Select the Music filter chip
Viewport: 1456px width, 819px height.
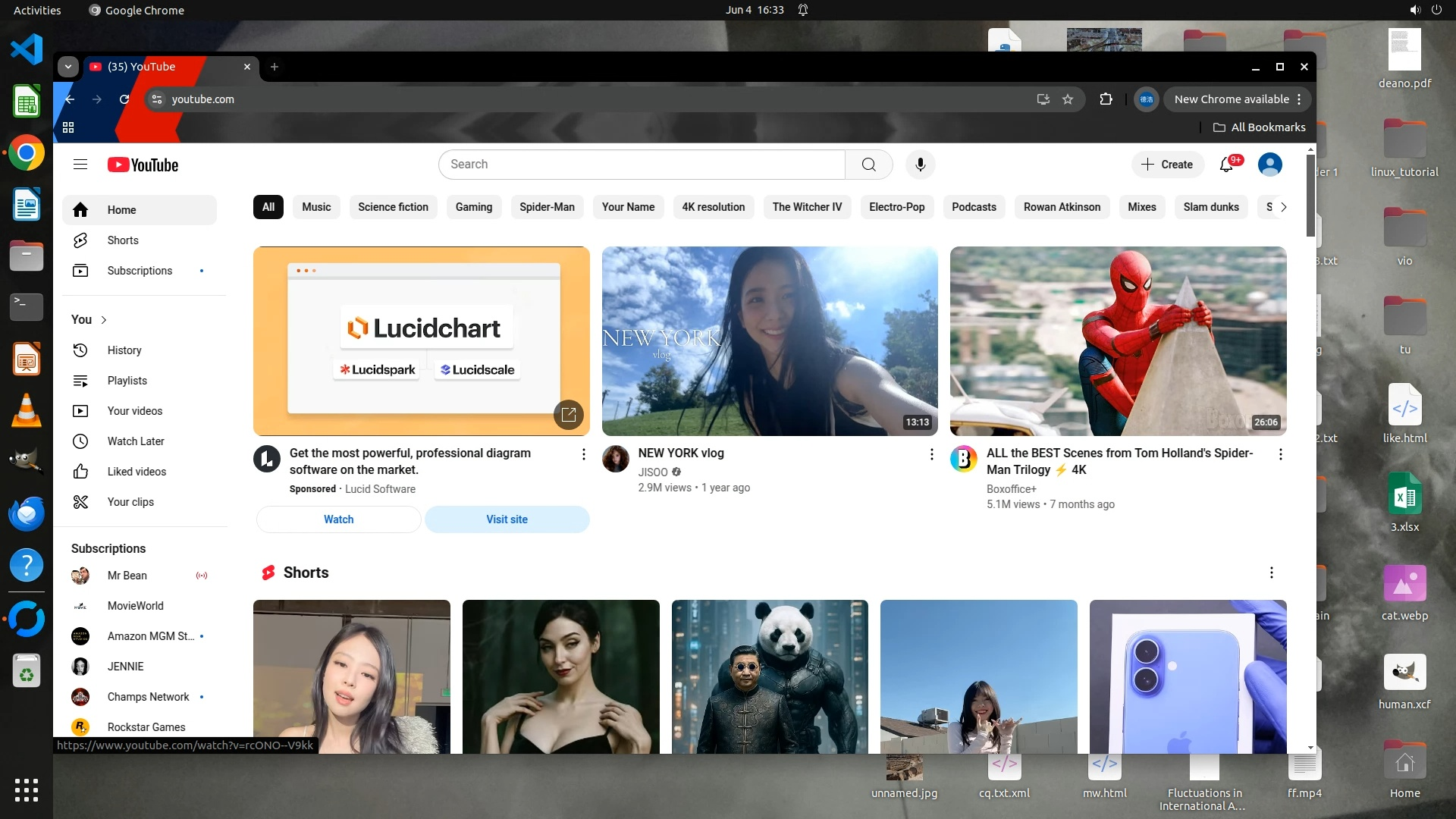(316, 207)
